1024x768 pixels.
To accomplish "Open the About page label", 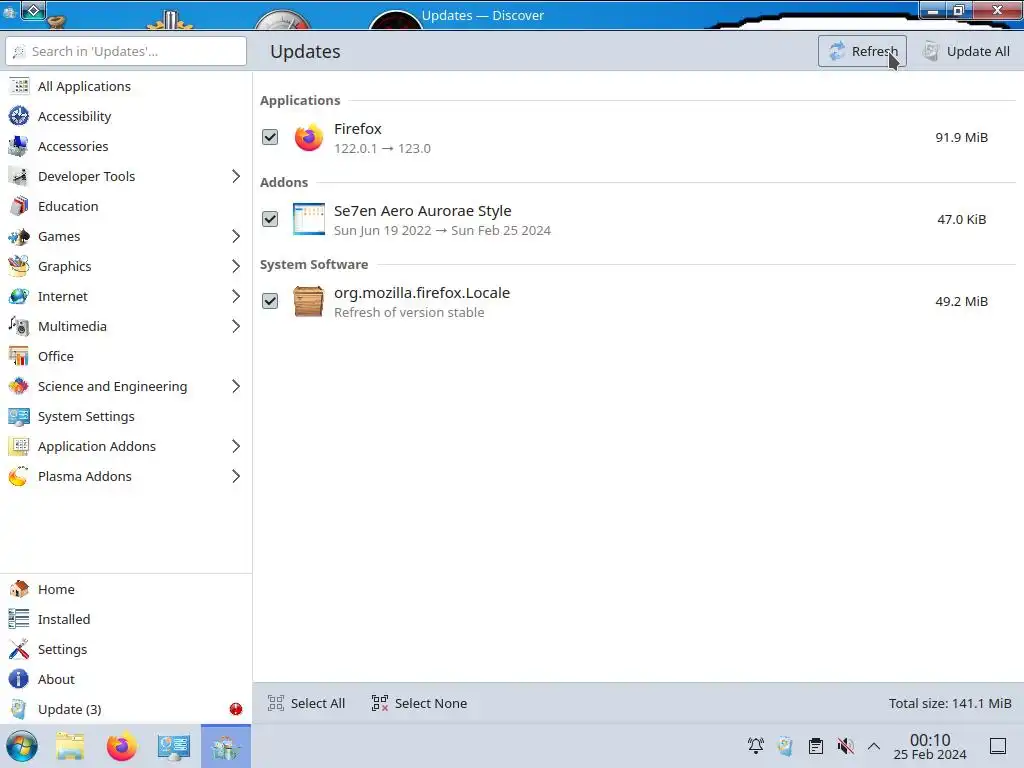I will tap(56, 679).
